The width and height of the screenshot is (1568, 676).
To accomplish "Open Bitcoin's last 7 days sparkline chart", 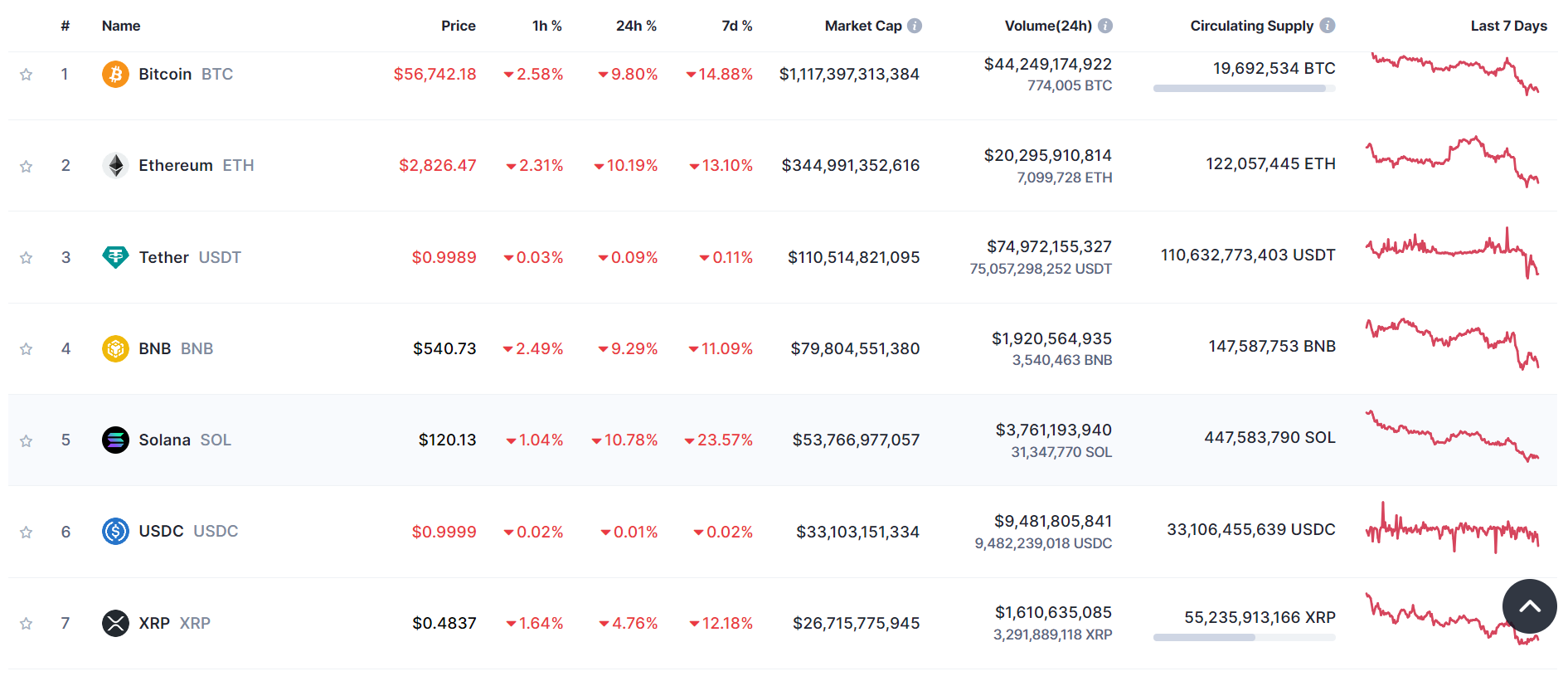I will [1454, 74].
